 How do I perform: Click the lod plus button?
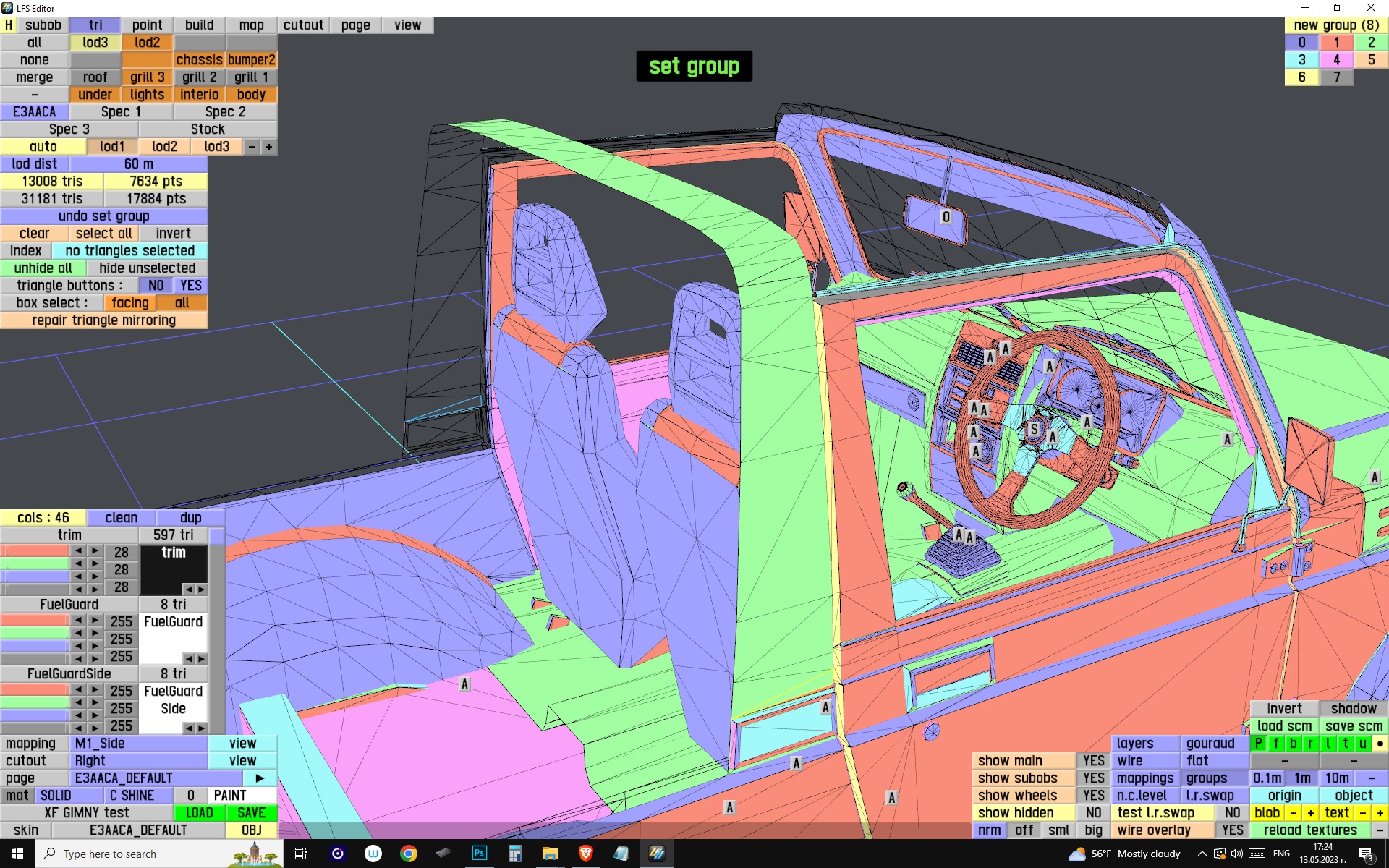269,147
